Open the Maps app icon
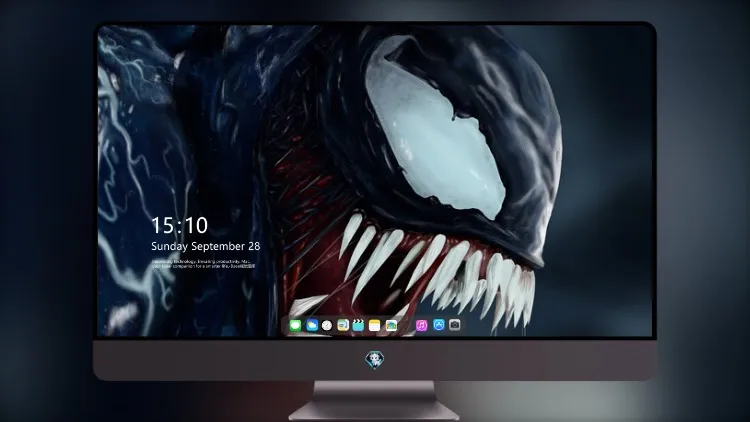This screenshot has width=750, height=422. tap(342, 325)
